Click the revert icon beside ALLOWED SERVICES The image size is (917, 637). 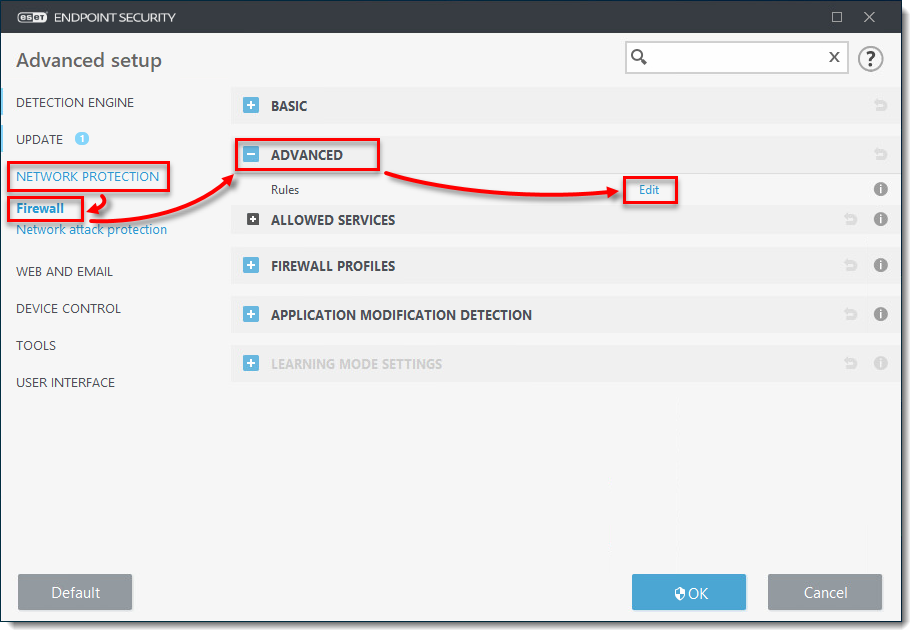pos(851,219)
